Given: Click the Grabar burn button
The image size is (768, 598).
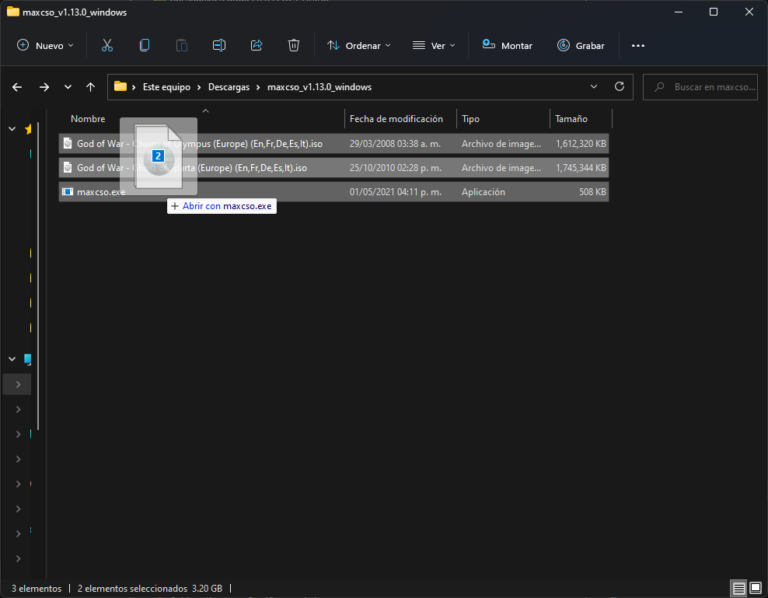Looking at the screenshot, I should [581, 45].
